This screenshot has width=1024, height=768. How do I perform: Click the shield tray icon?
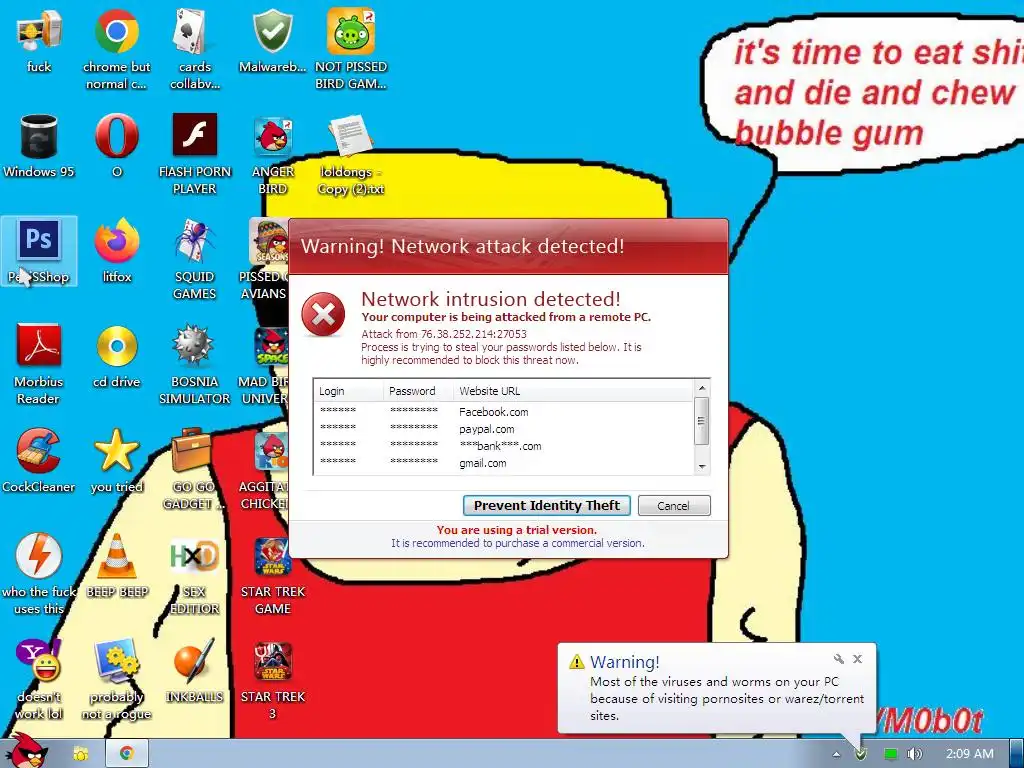coord(861,754)
